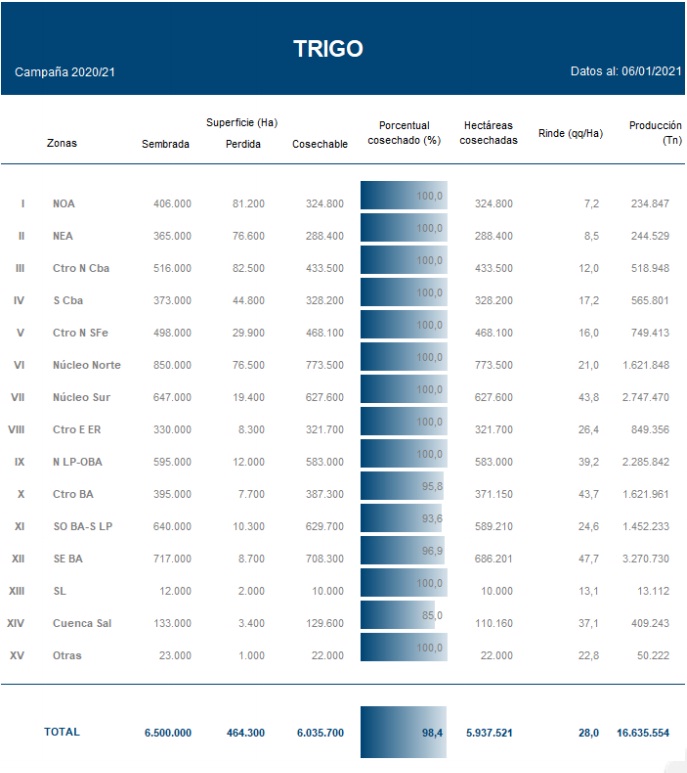Select the Rinde (qq/Ha) column header
Screen dimensions: 687x773
570,133
